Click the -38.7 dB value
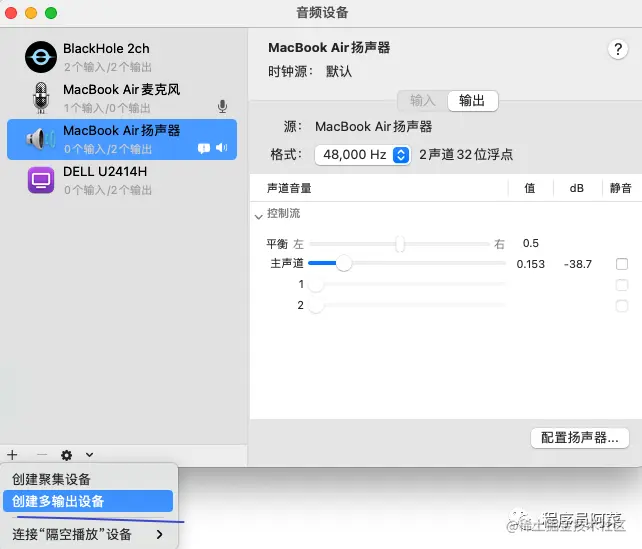Viewport: 642px width, 549px height. [578, 264]
